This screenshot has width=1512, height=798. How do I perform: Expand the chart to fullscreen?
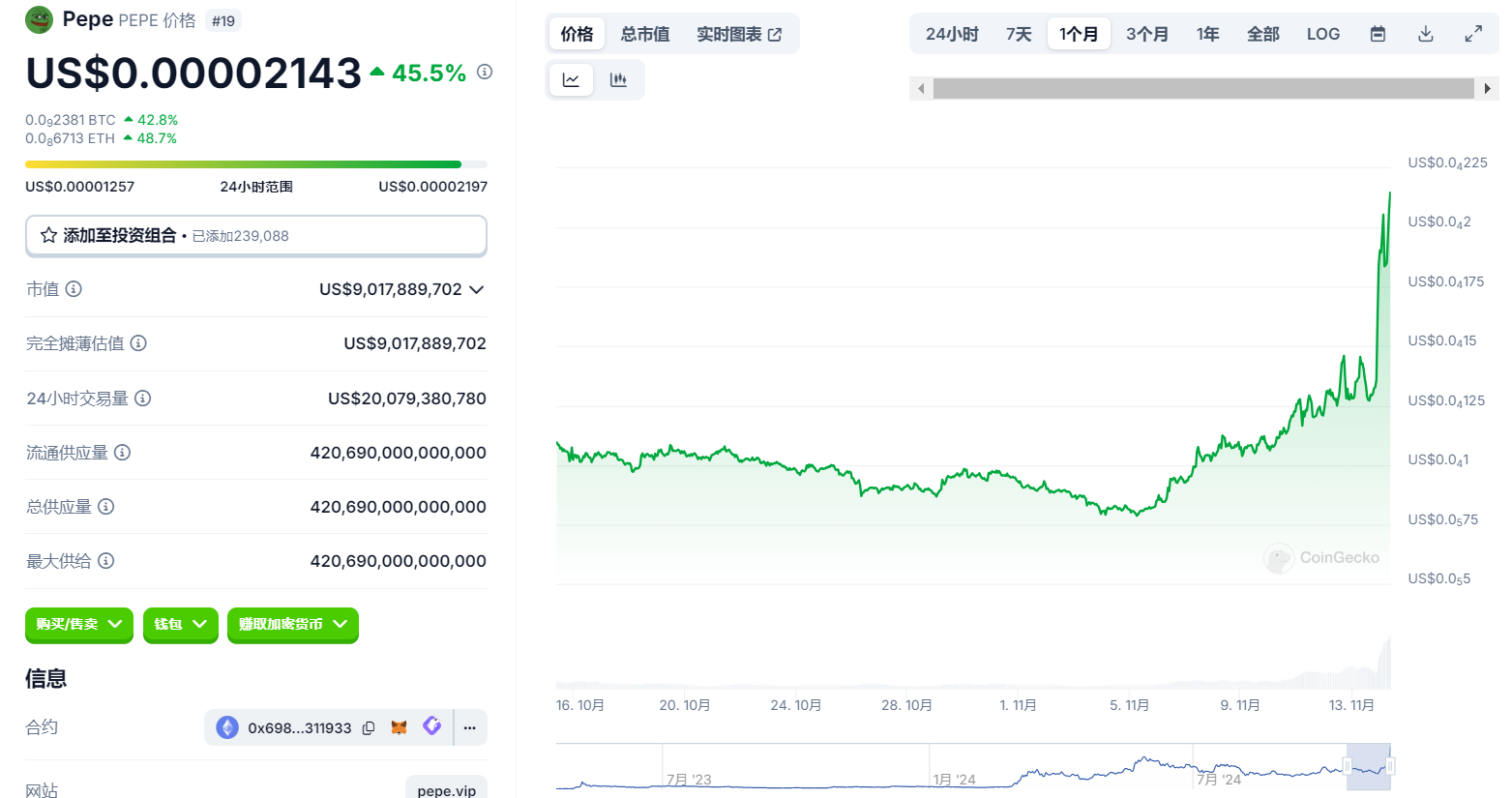coord(1473,34)
